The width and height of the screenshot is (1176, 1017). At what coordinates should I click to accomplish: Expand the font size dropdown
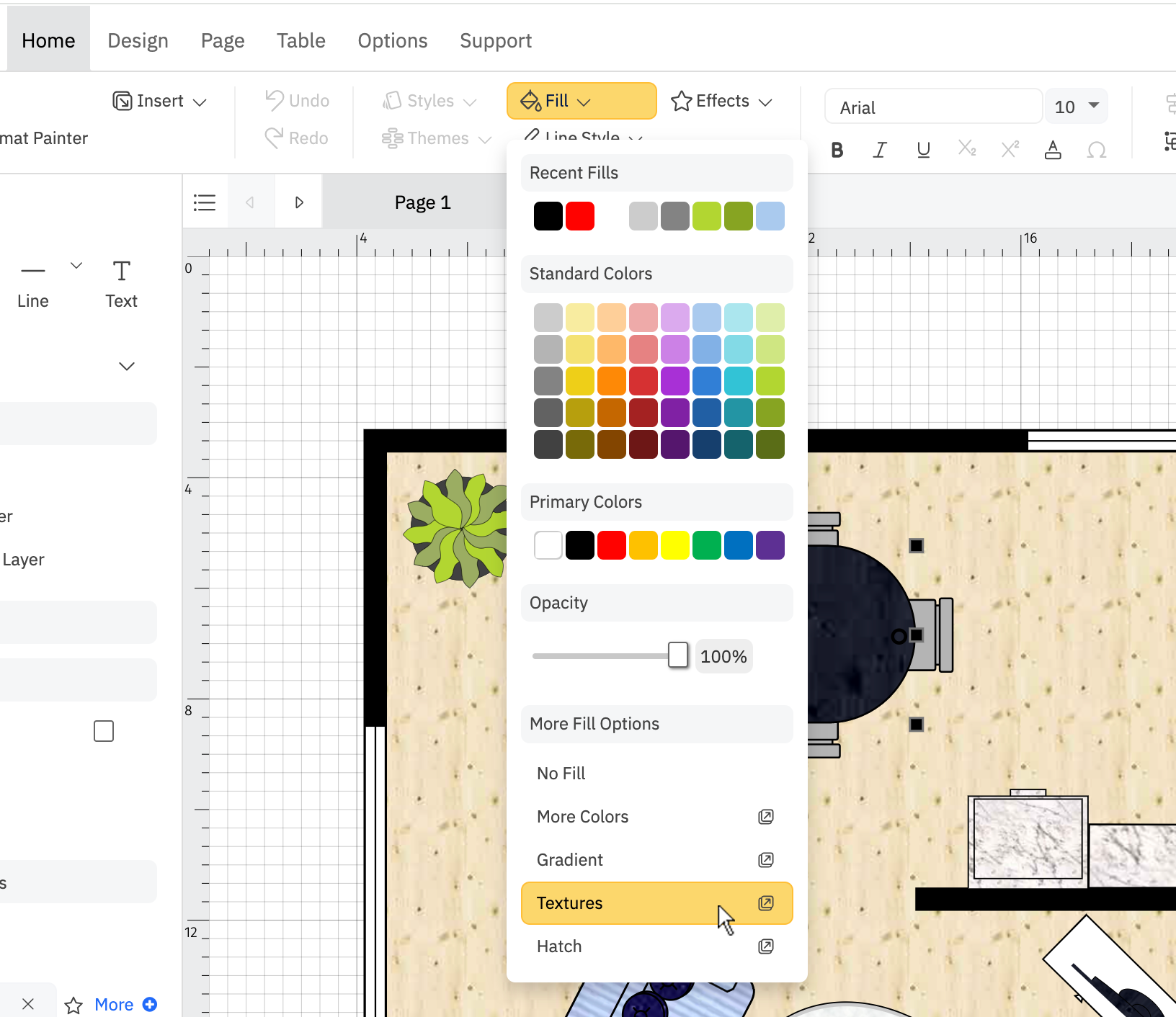(x=1093, y=106)
